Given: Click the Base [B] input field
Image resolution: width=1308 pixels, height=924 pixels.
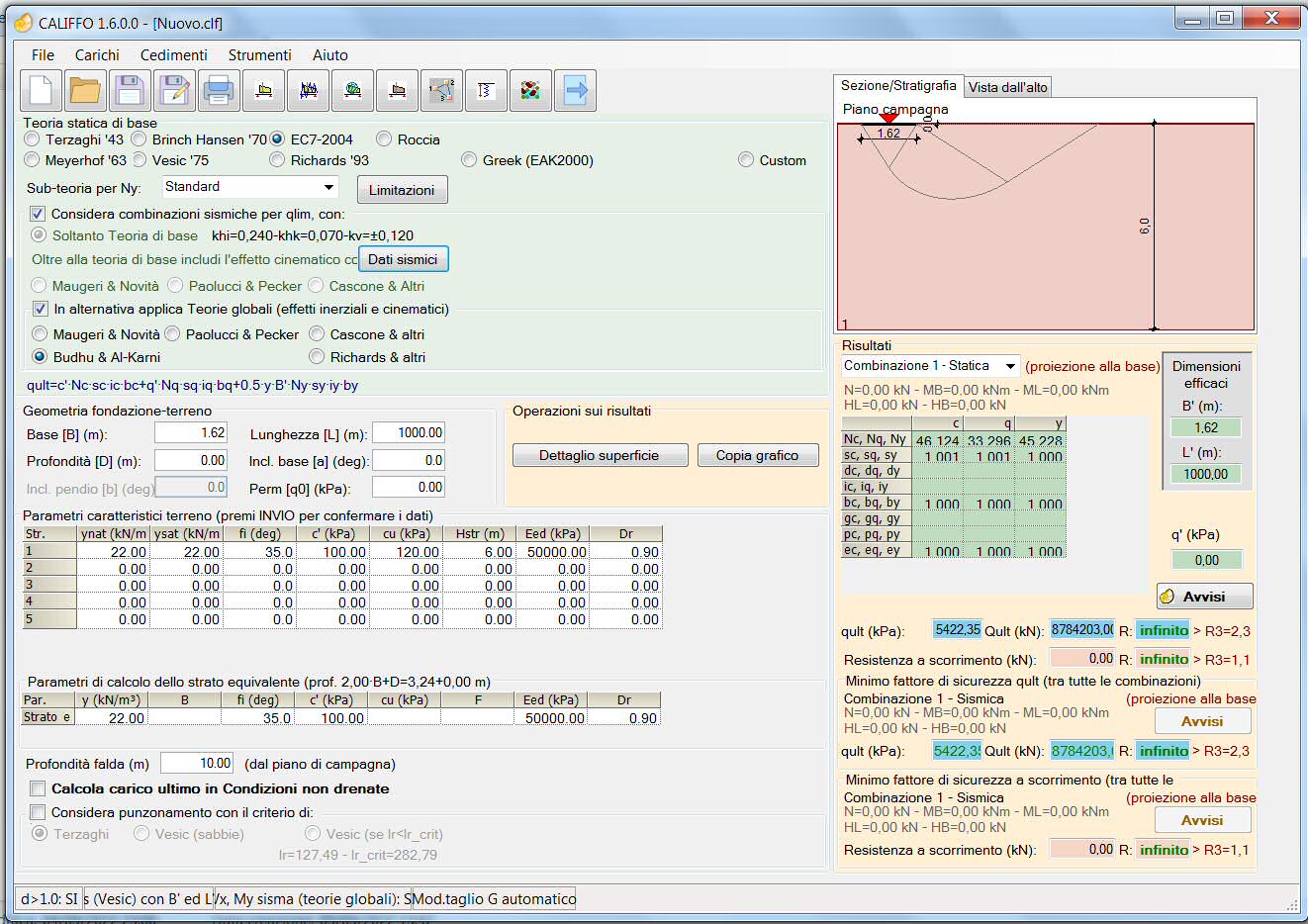Looking at the screenshot, I should (191, 433).
